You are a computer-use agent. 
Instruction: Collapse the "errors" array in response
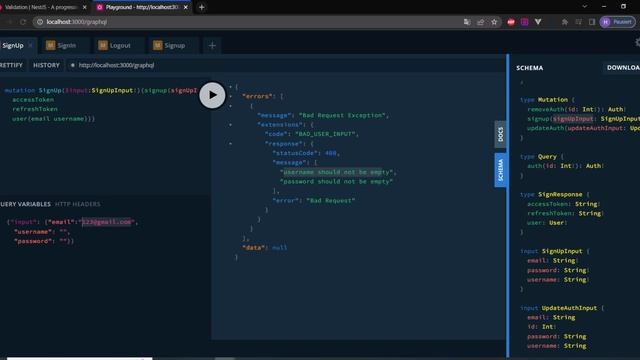coord(231,96)
